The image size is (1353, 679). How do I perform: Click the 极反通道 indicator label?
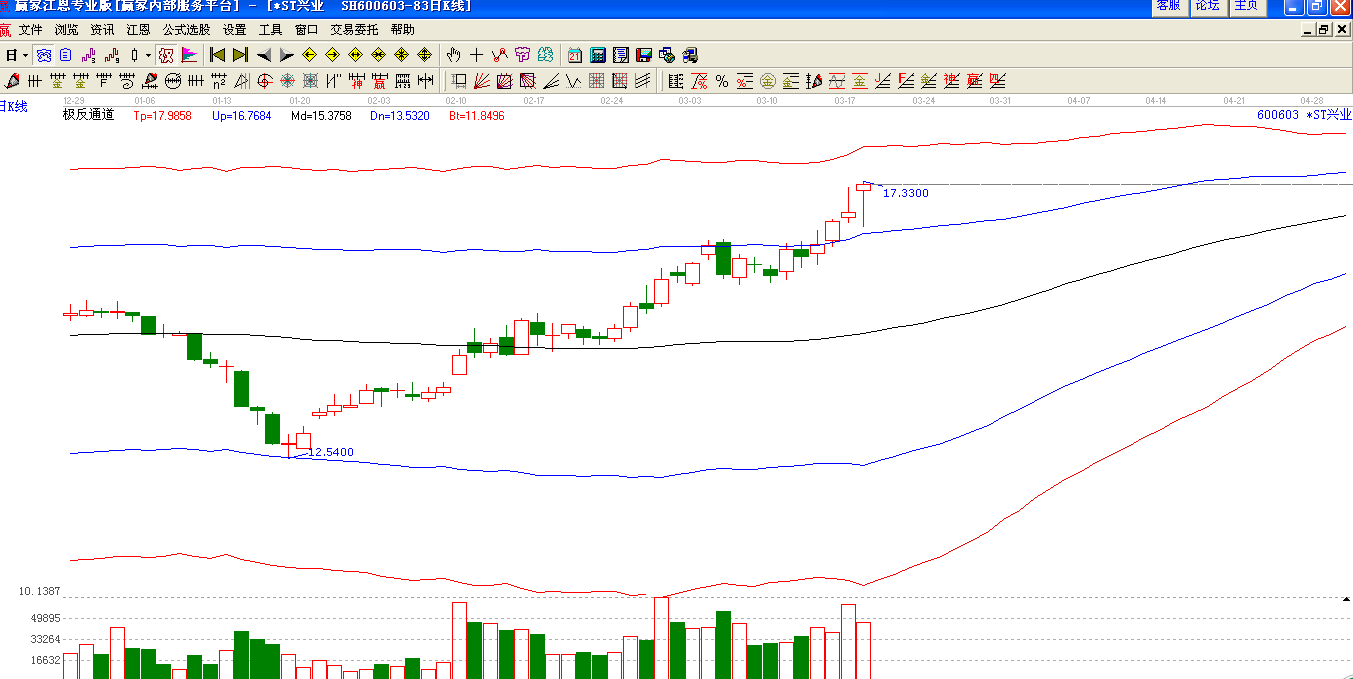pyautogui.click(x=89, y=115)
